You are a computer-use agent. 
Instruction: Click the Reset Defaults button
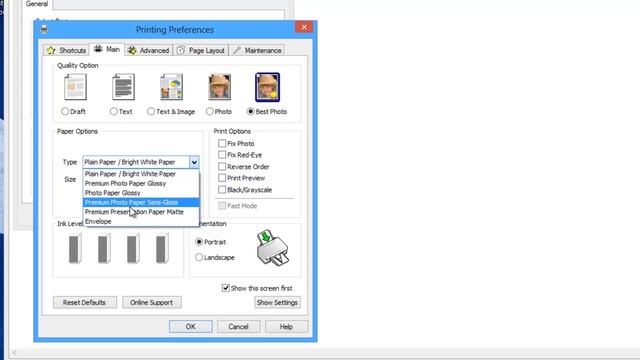tap(84, 302)
